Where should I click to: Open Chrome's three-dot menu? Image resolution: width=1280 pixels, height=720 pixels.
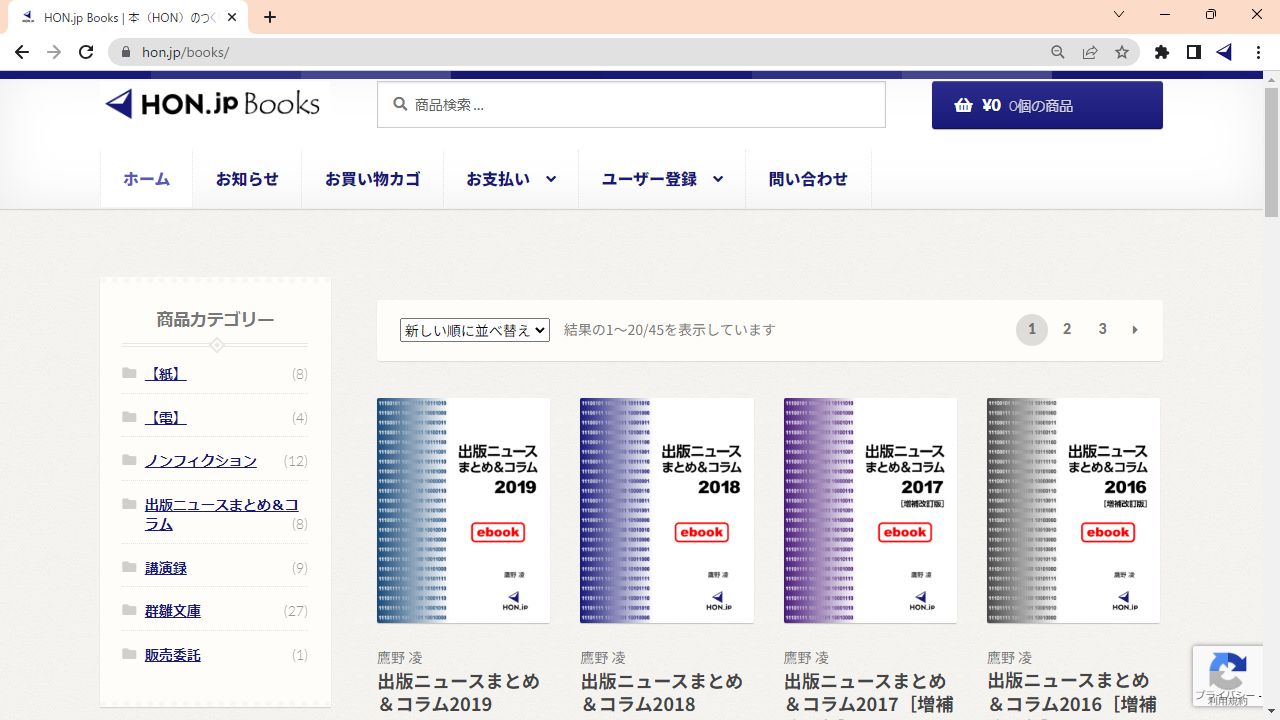pyautogui.click(x=1258, y=52)
